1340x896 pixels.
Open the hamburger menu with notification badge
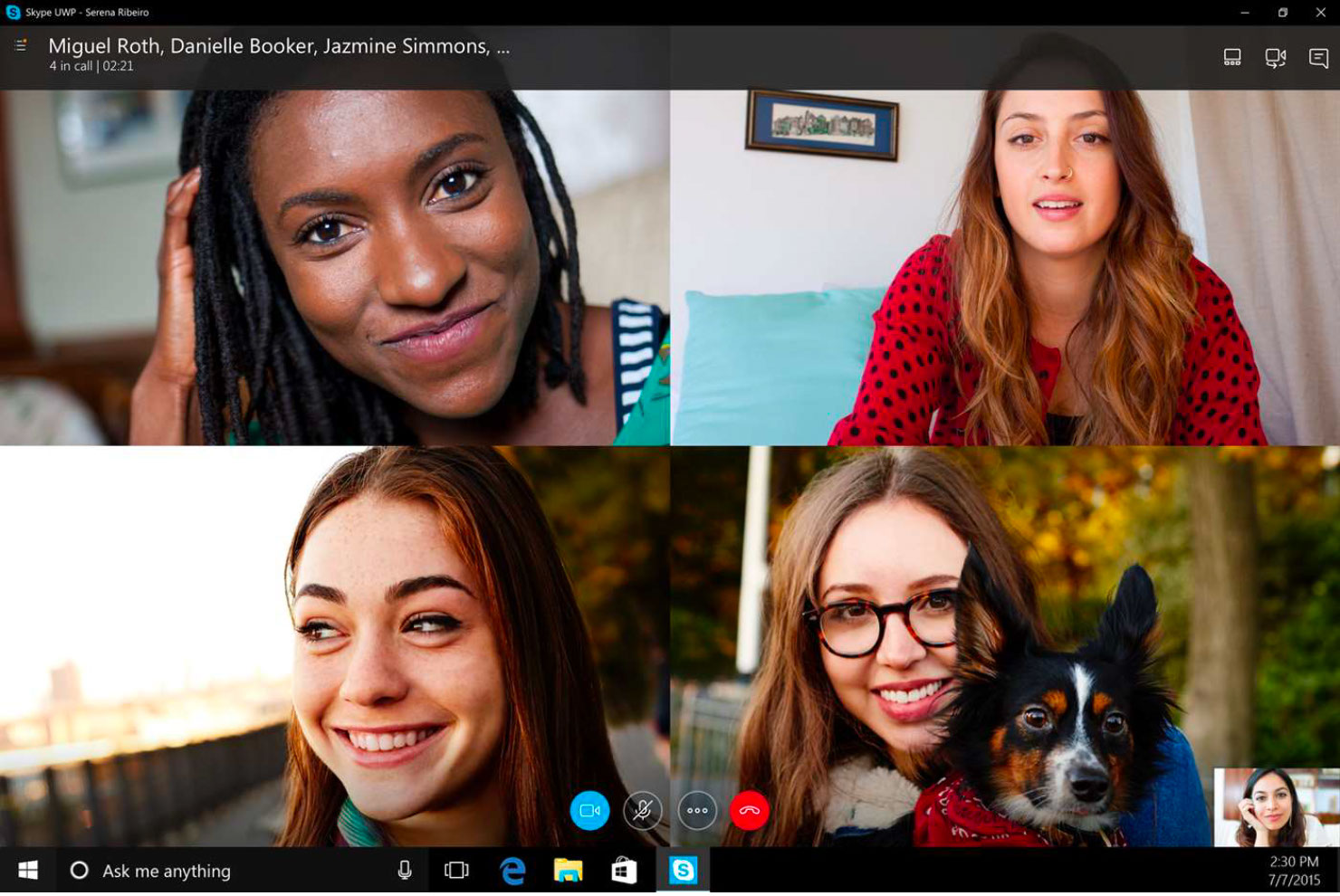coord(20,43)
